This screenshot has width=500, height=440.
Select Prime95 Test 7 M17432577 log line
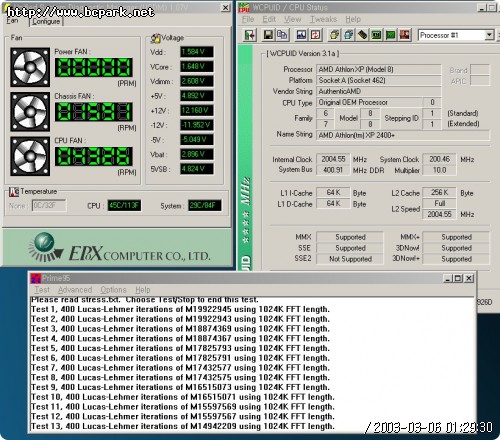pyautogui.click(x=180, y=368)
